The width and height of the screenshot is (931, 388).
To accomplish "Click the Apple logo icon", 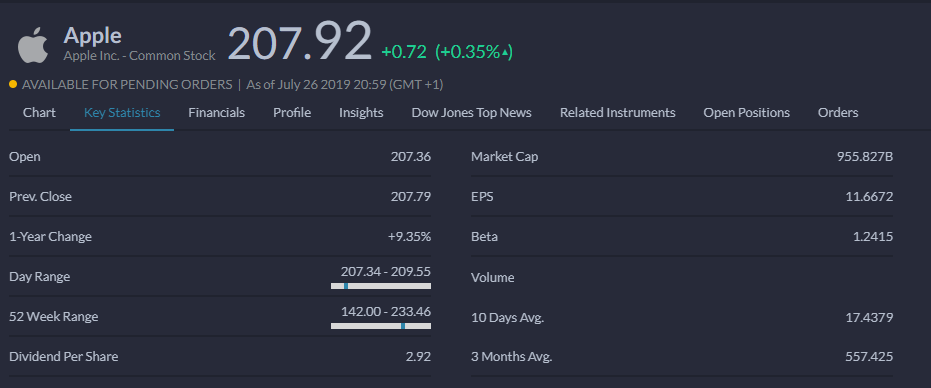I will 33,44.
